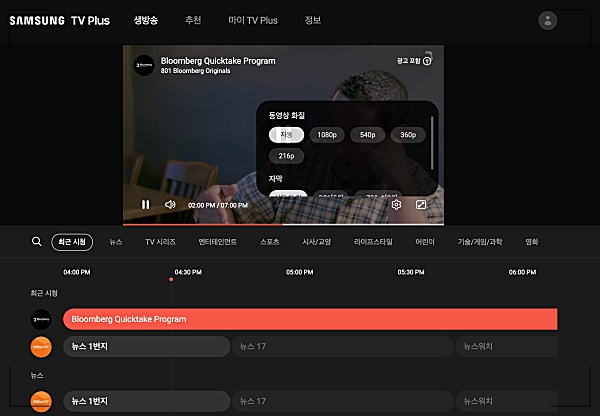The width and height of the screenshot is (600, 416).
Task: Select 뉴스 17 in 뉴스 section
Action: [x=343, y=401]
